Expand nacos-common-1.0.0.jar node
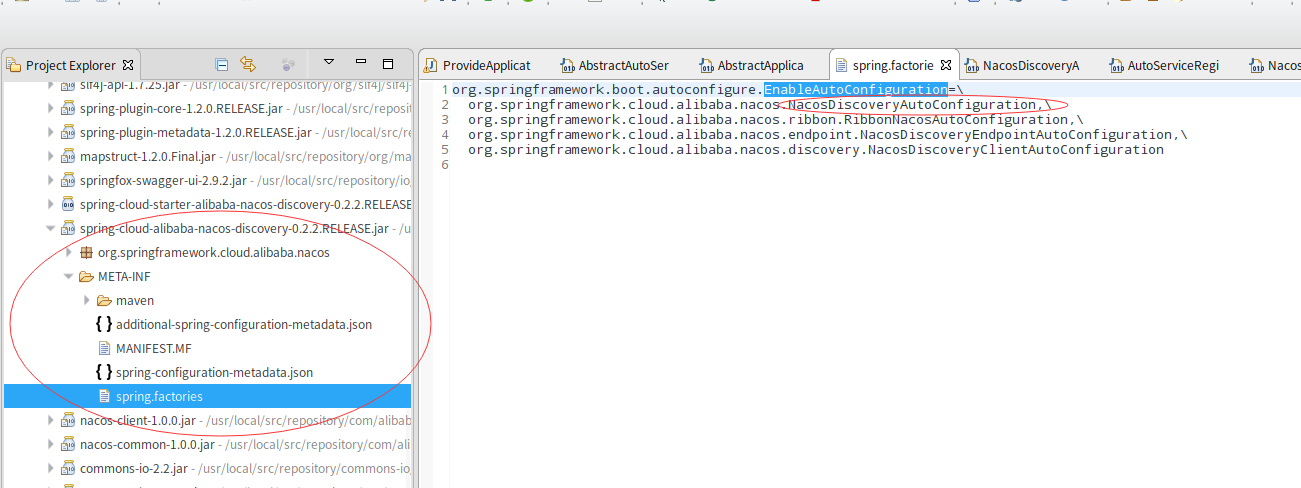Image resolution: width=1301 pixels, height=488 pixels. pos(51,444)
